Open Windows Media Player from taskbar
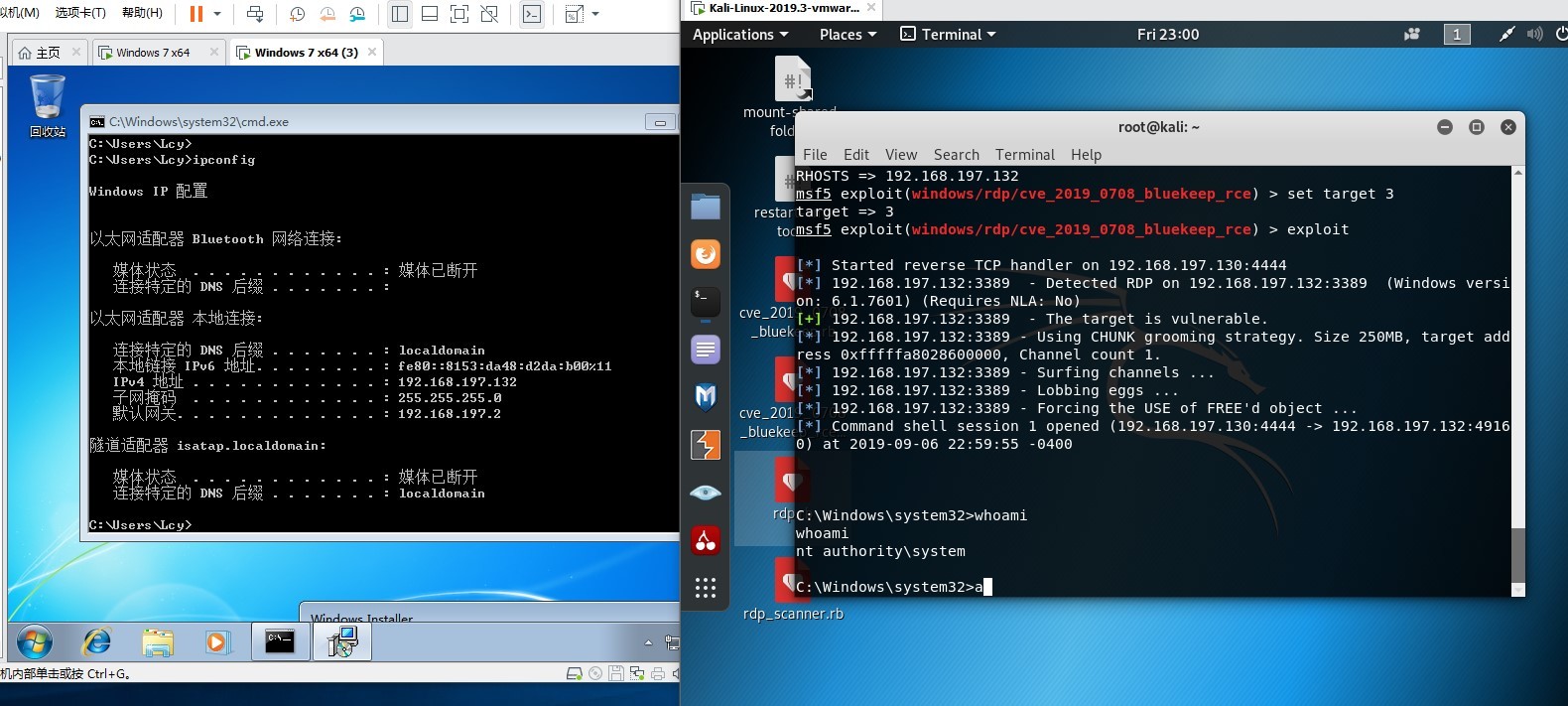 tap(216, 642)
